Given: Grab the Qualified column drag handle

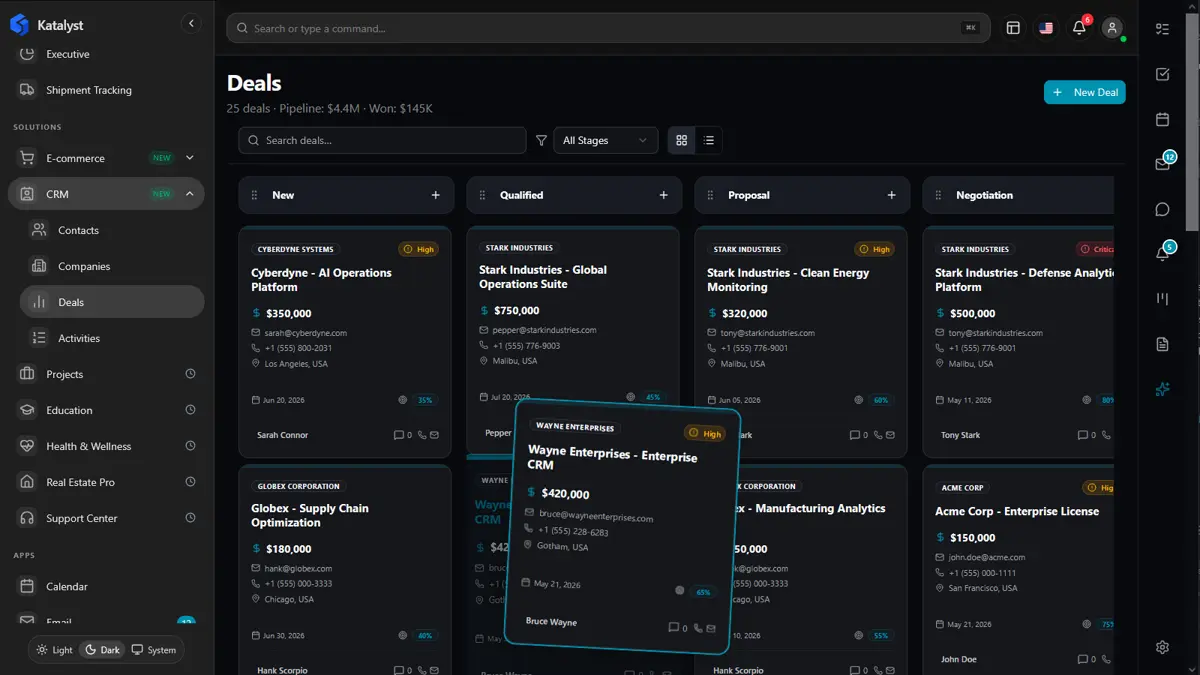Looking at the screenshot, I should pyautogui.click(x=482, y=195).
